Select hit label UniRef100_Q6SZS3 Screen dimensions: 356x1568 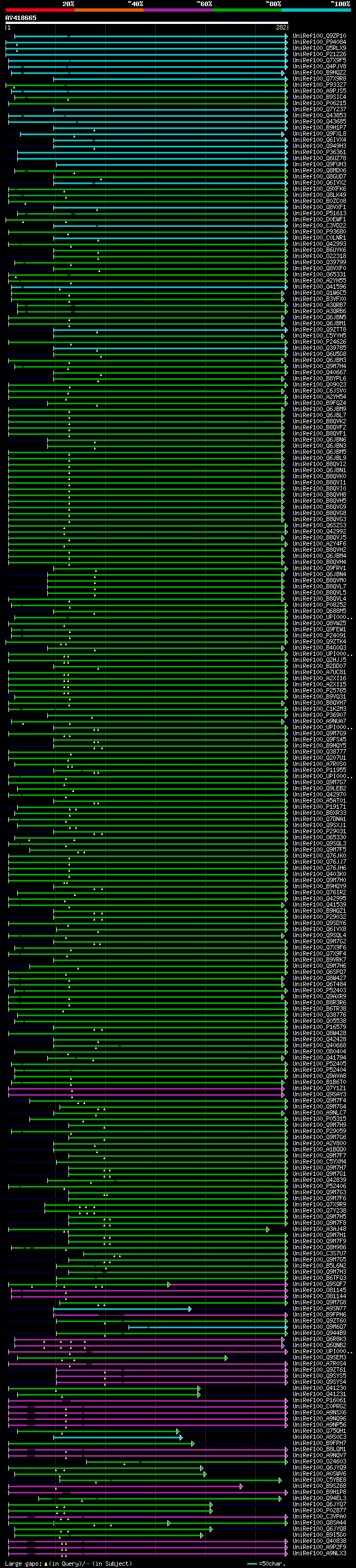tap(319, 525)
